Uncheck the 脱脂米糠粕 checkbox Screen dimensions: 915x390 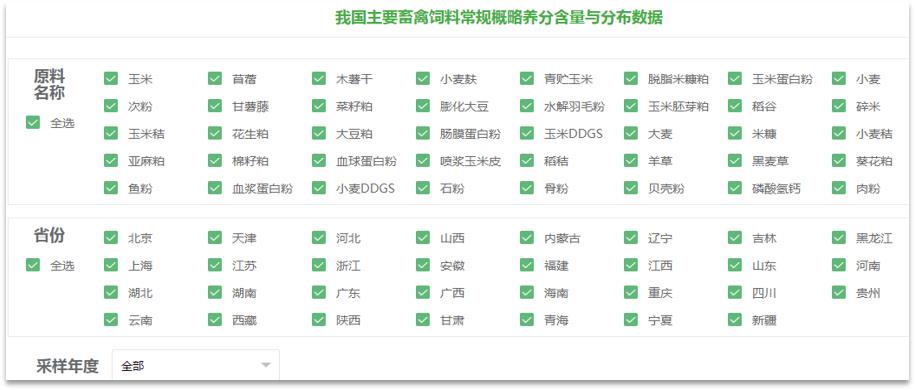[631, 78]
